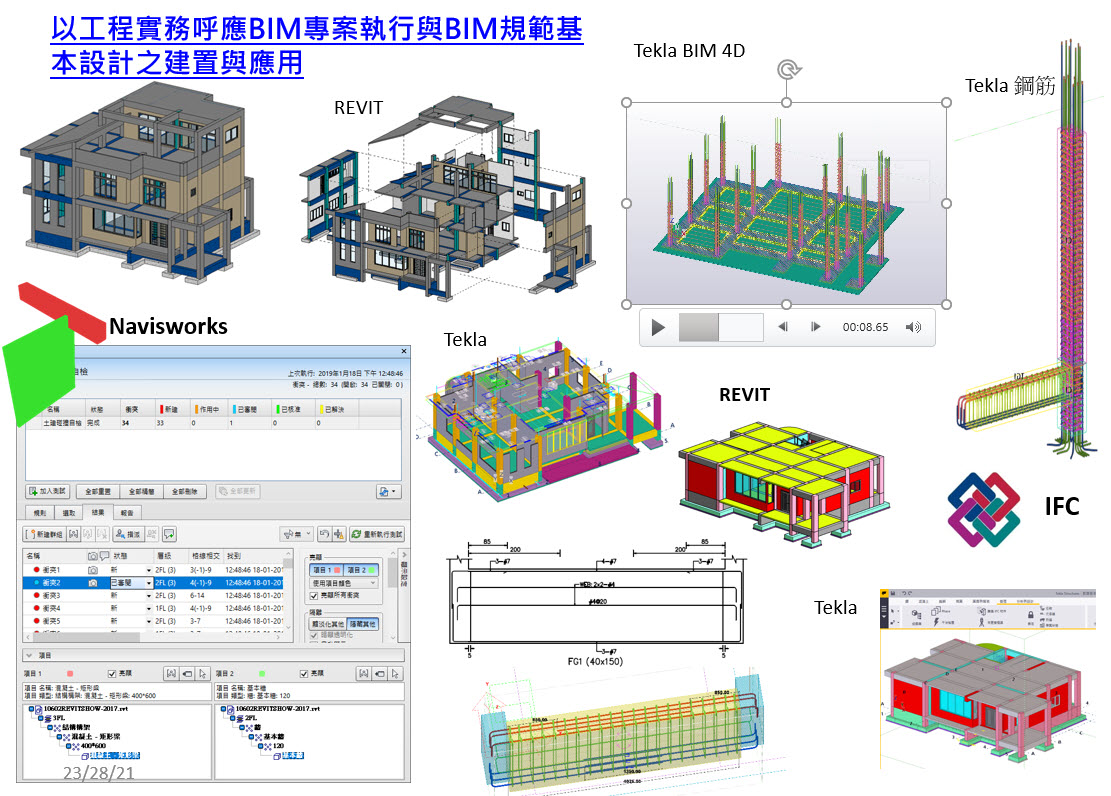This screenshot has height=796, width=1111.
Task: Click the camera viewpoint icon for 衝突1
Action: pos(93,570)
